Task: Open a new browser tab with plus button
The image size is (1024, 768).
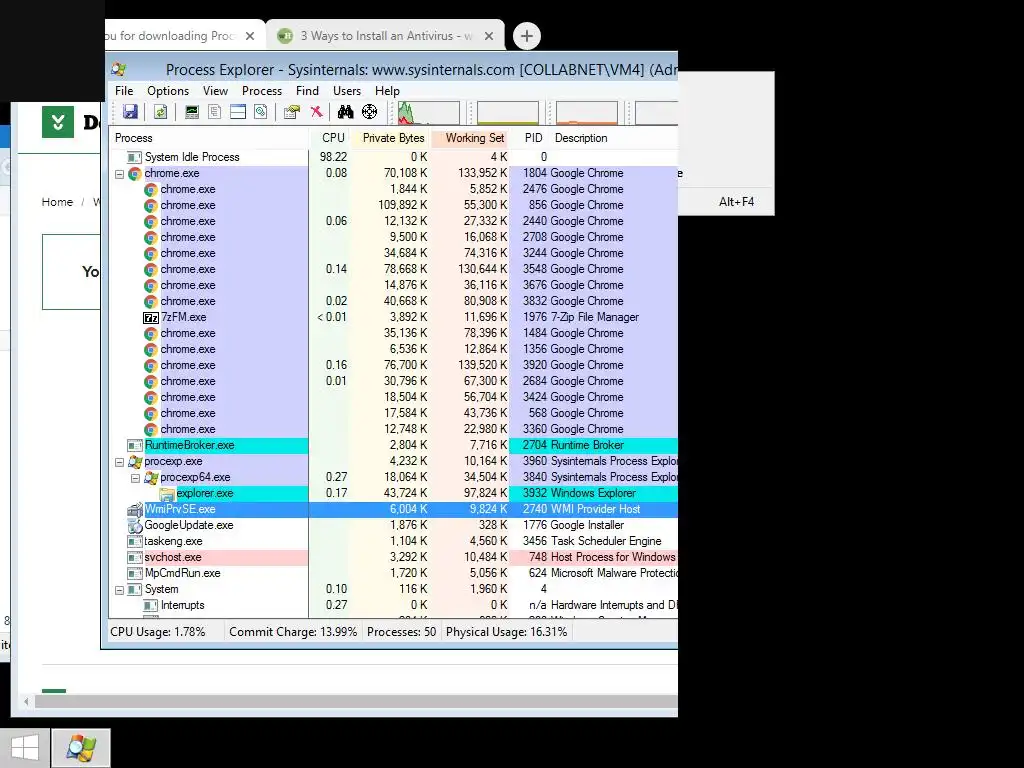Action: click(526, 36)
